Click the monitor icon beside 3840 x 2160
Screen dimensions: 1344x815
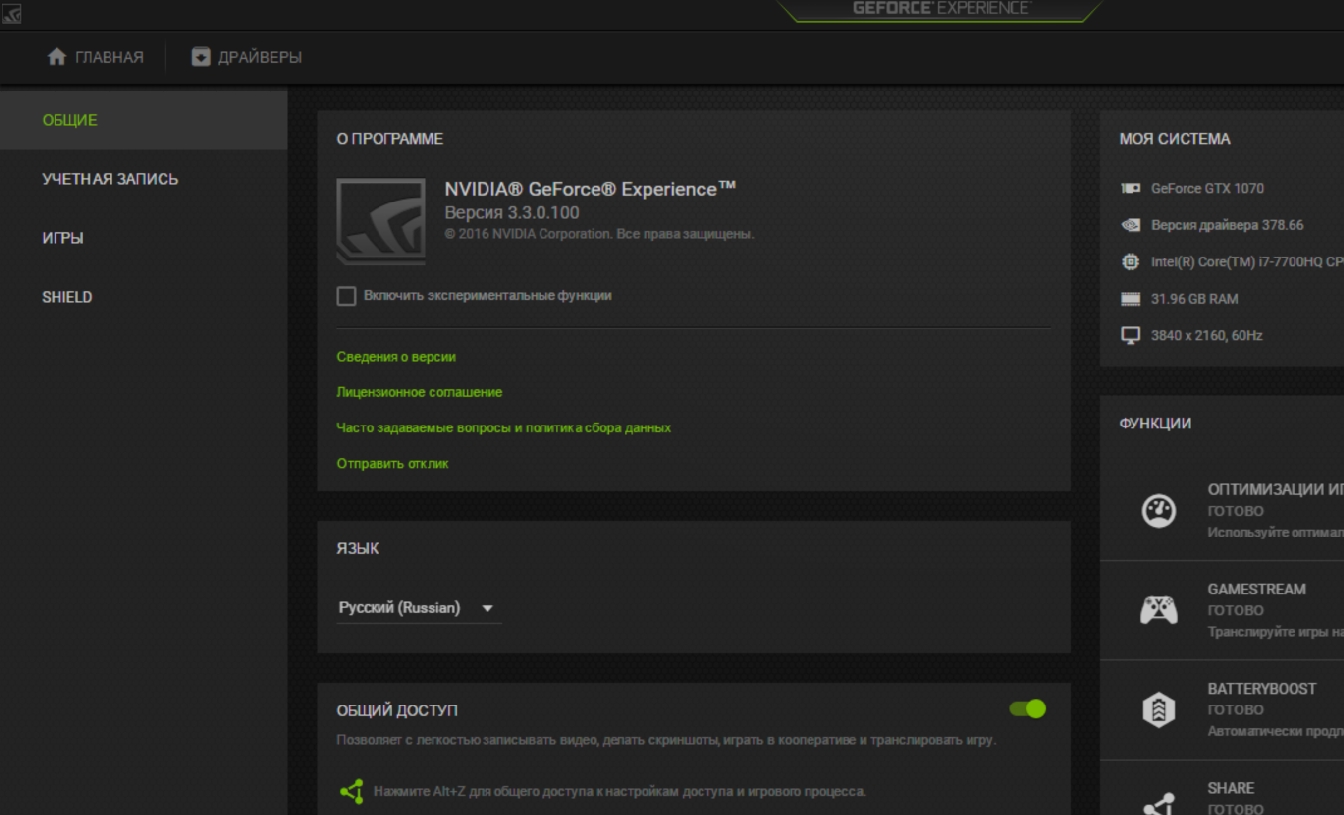tap(1131, 335)
